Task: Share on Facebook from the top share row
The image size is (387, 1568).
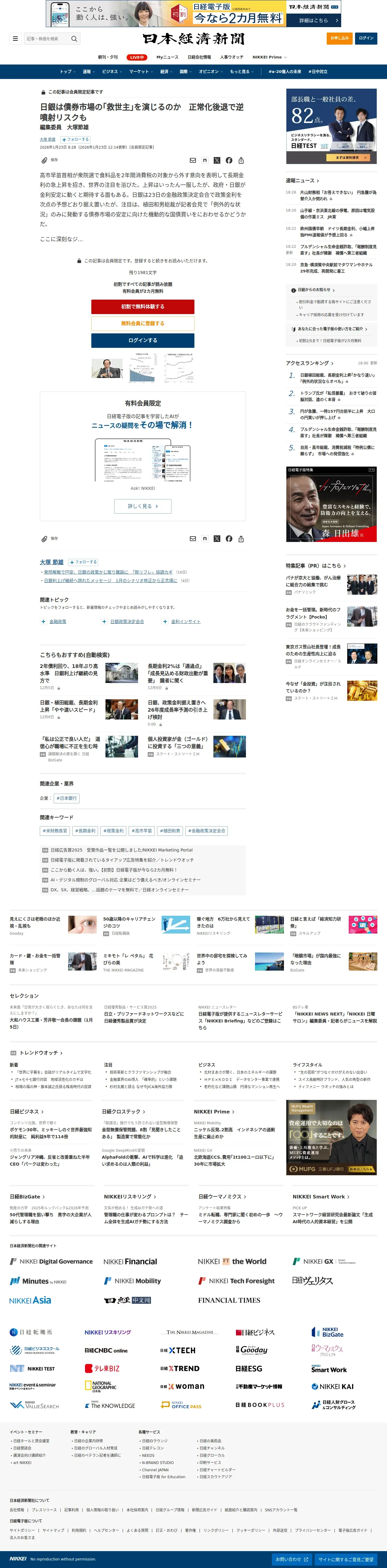Action: (x=229, y=161)
